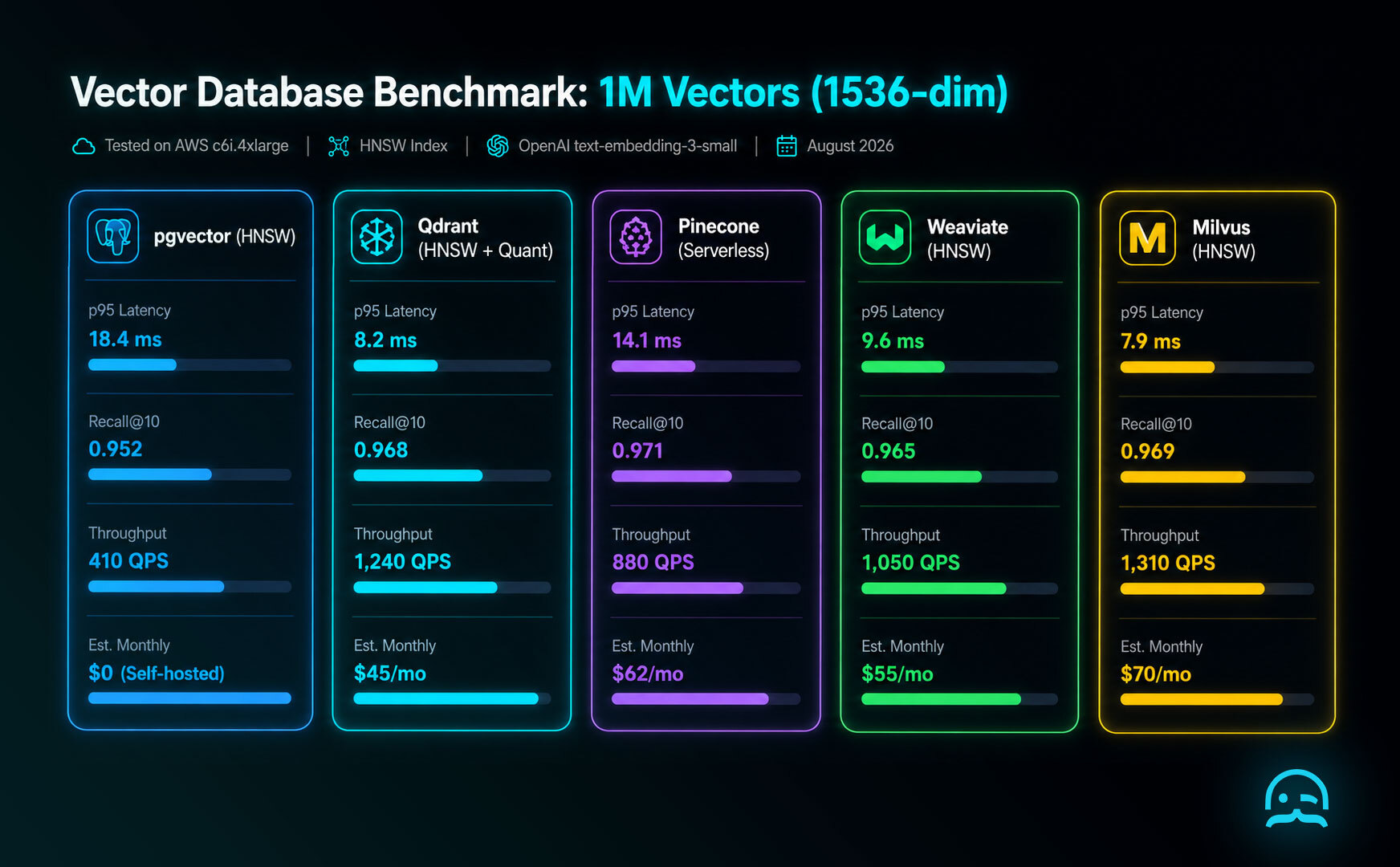Image resolution: width=1400 pixels, height=867 pixels.
Task: Click the pgvector Est. Monthly cost bar
Action: click(x=189, y=698)
